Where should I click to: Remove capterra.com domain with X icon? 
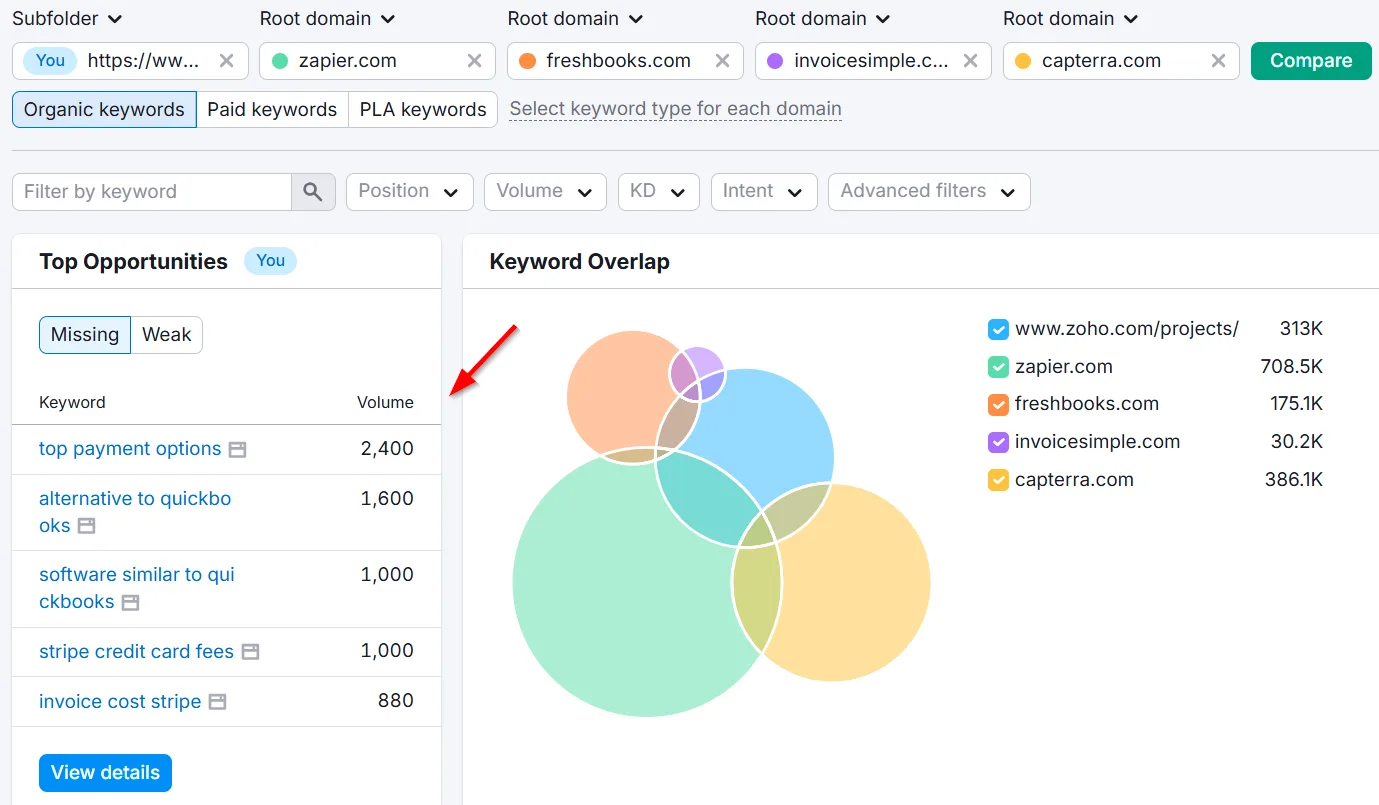(1218, 61)
